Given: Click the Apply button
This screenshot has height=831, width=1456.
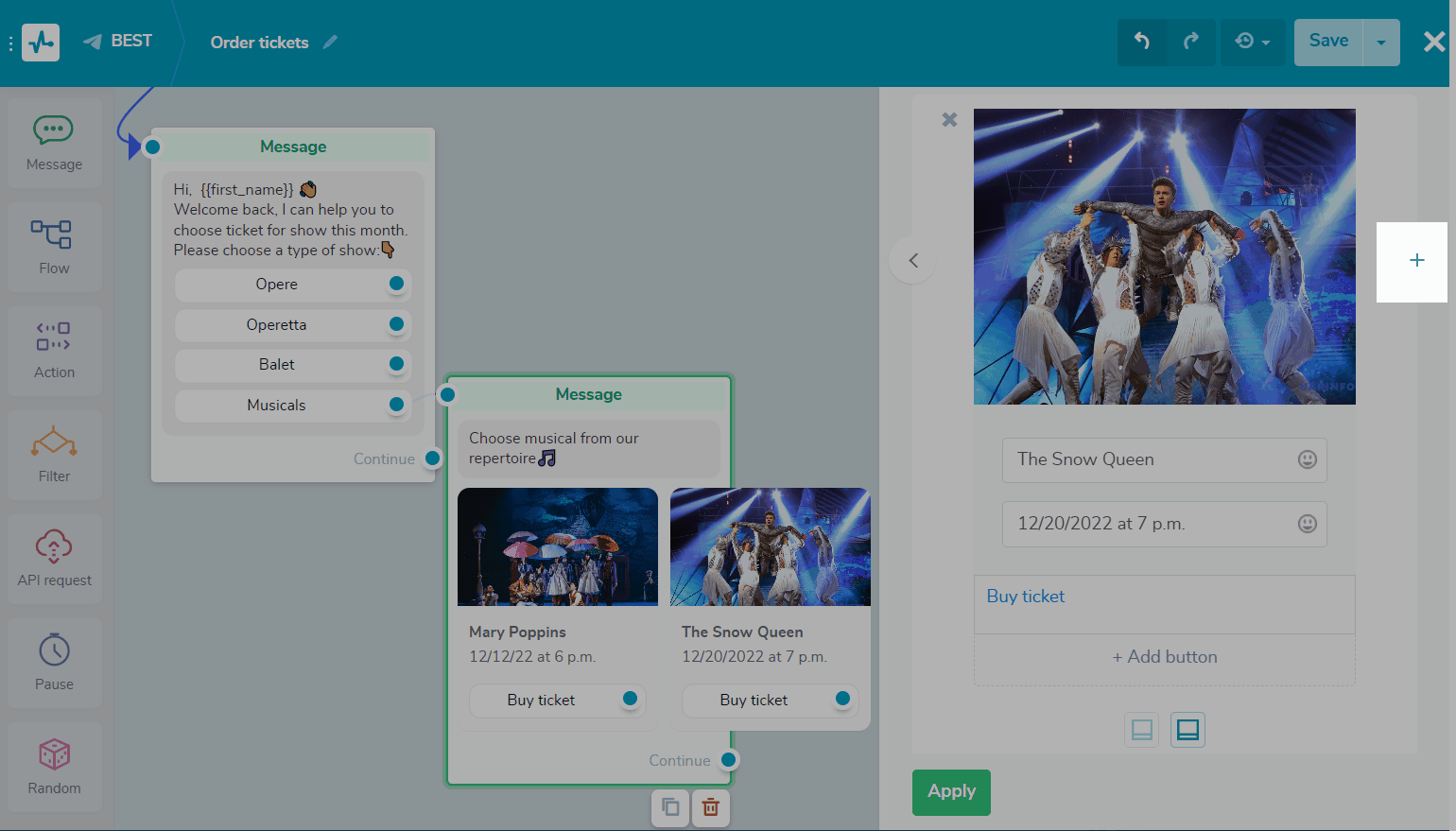Looking at the screenshot, I should (x=951, y=792).
